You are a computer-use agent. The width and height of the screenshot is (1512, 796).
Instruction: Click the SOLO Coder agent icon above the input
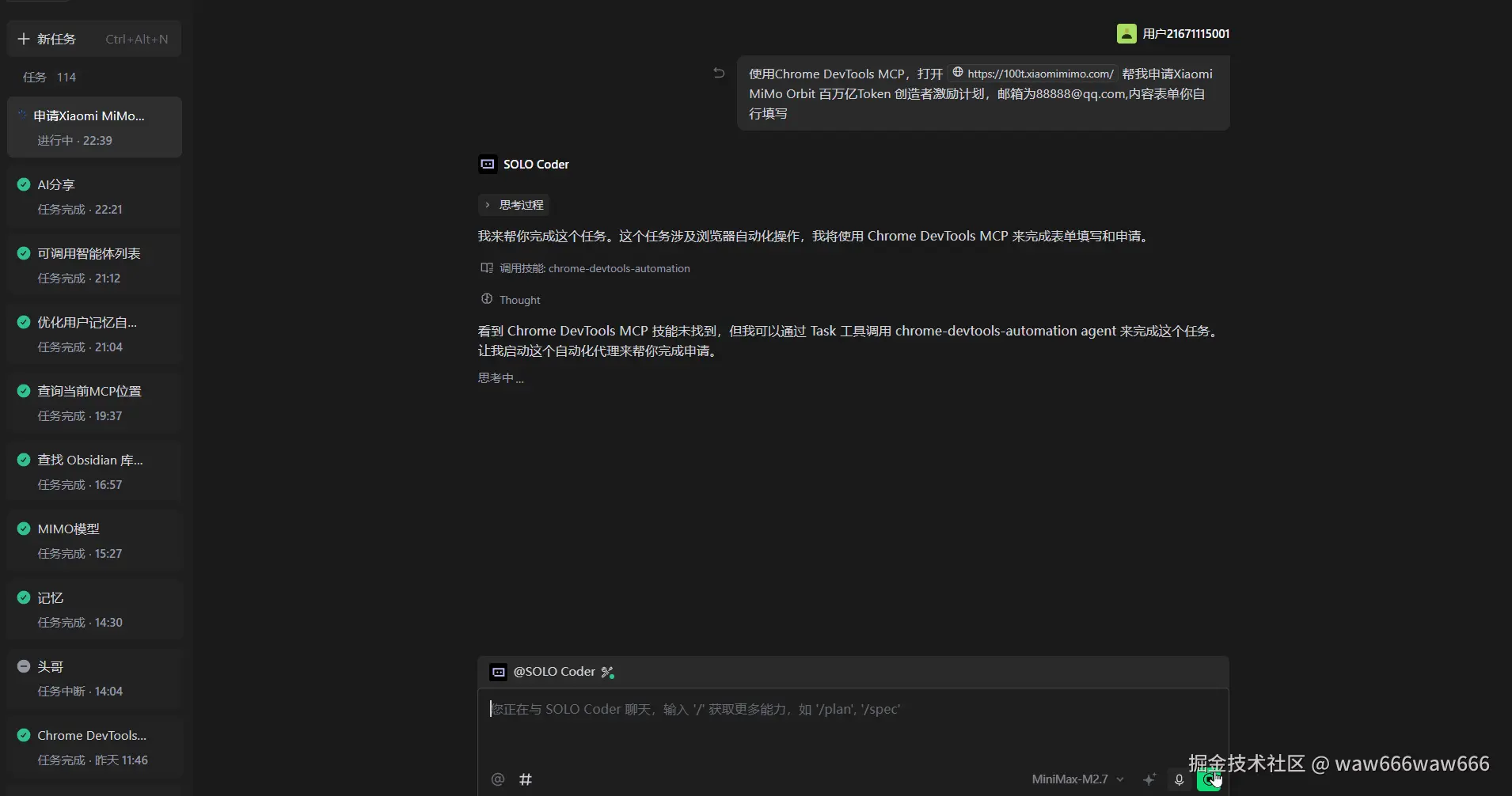[x=498, y=672]
